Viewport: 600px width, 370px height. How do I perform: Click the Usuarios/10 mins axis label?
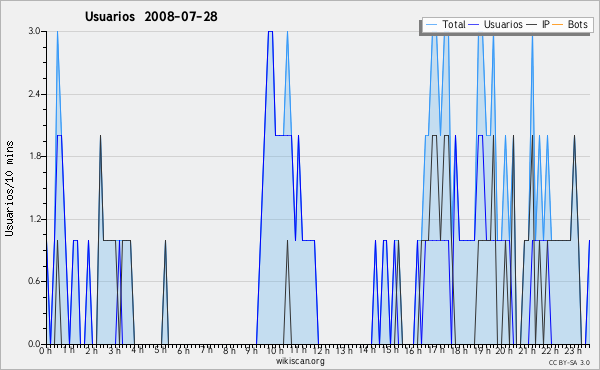(9, 189)
